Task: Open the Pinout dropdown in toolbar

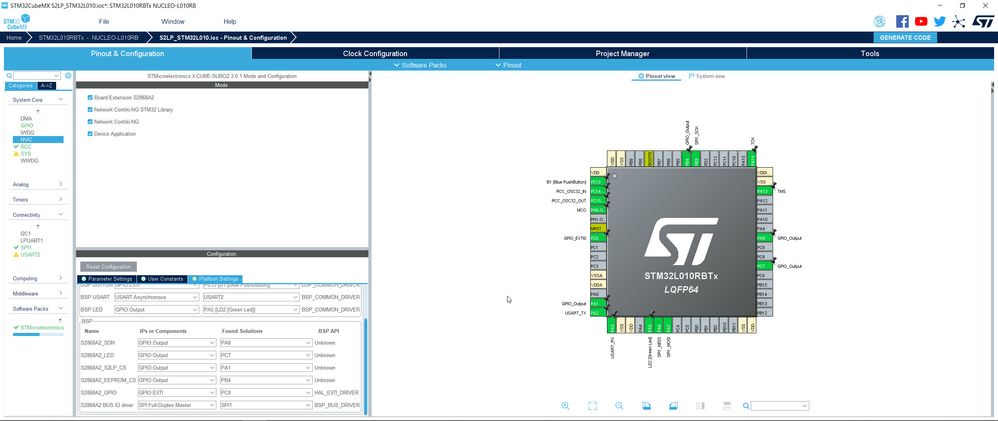Action: click(508, 65)
